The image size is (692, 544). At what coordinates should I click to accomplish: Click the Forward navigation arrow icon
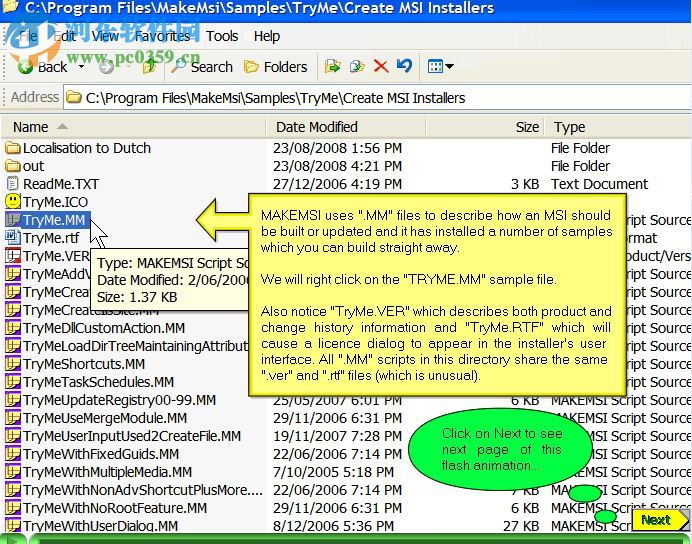coord(106,67)
